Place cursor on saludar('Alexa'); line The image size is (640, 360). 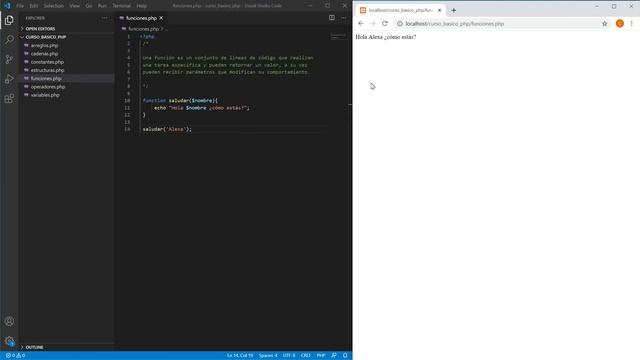tap(167, 129)
